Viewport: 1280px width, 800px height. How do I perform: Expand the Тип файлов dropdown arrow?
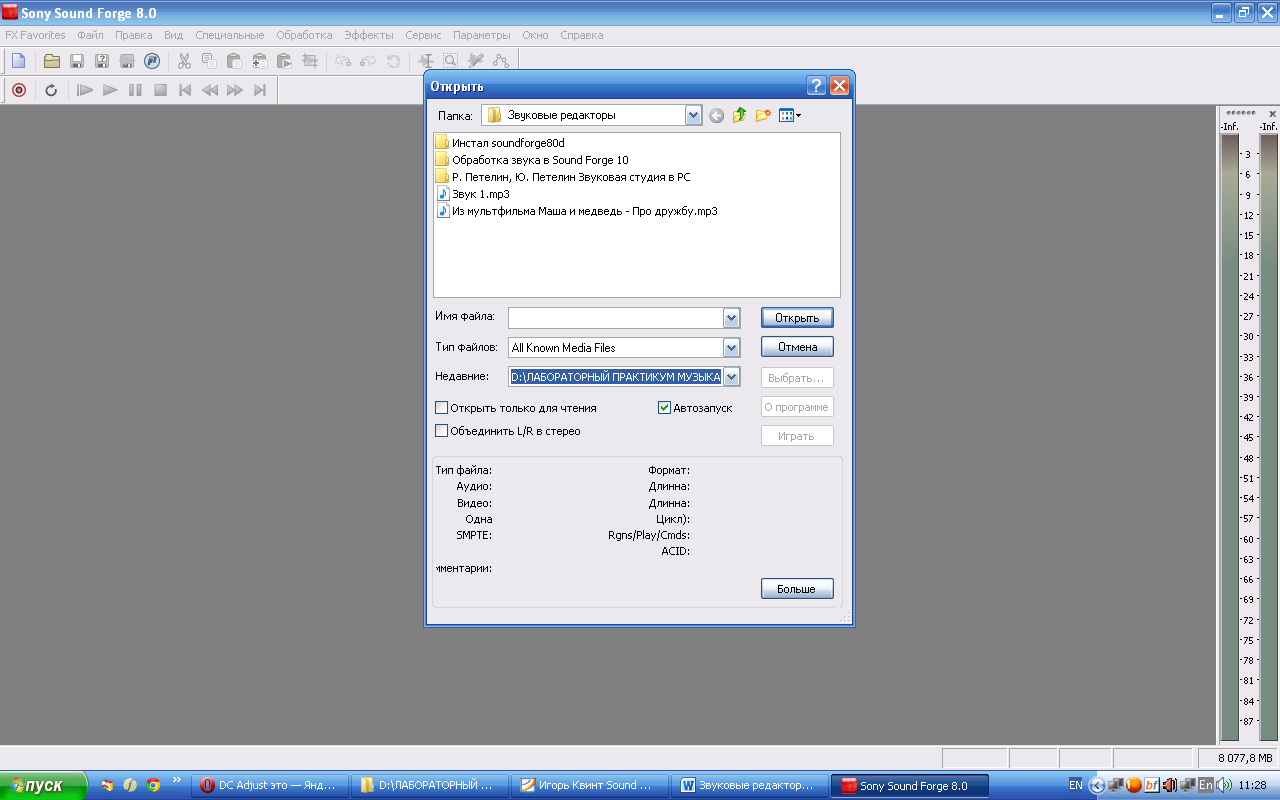click(731, 348)
